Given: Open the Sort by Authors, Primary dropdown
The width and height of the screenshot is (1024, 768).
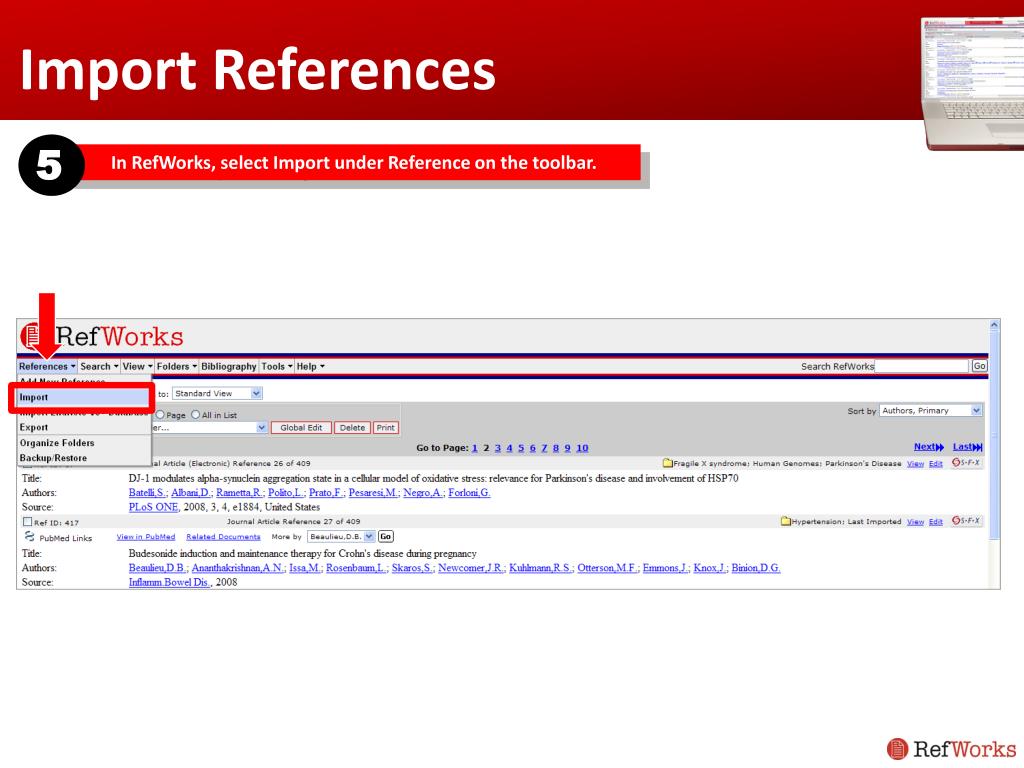Looking at the screenshot, I should point(931,410).
